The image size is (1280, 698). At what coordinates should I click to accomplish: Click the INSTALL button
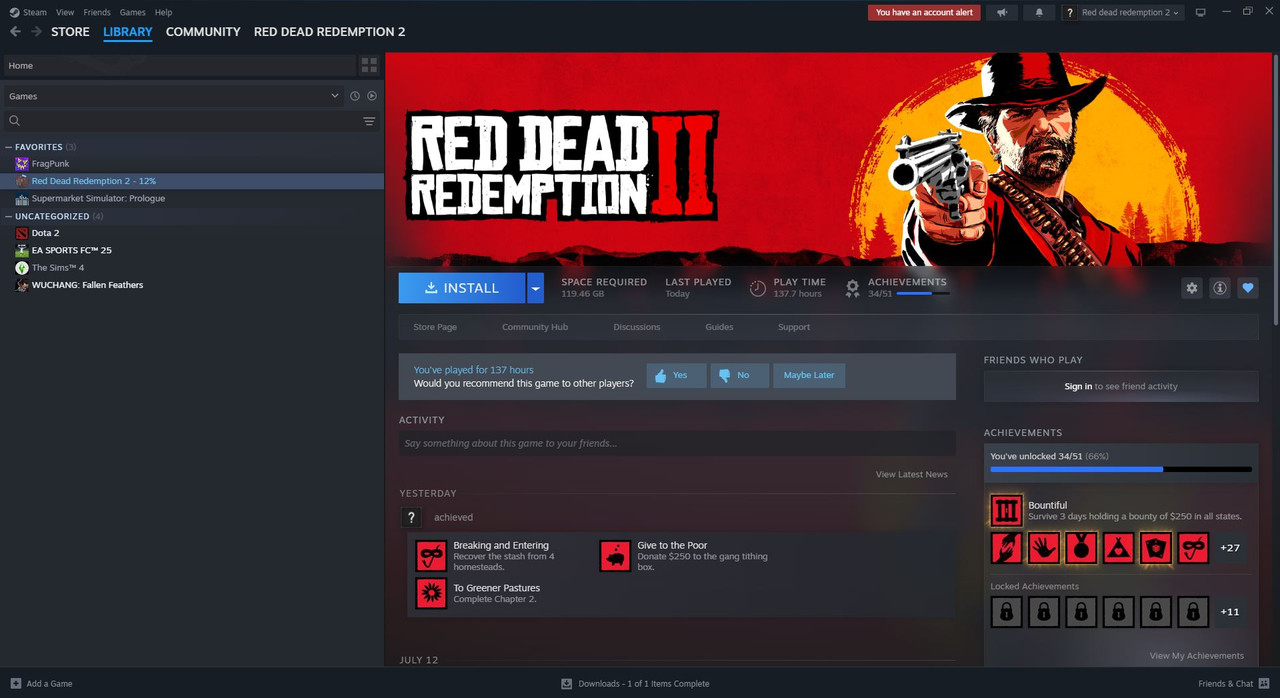(462, 288)
